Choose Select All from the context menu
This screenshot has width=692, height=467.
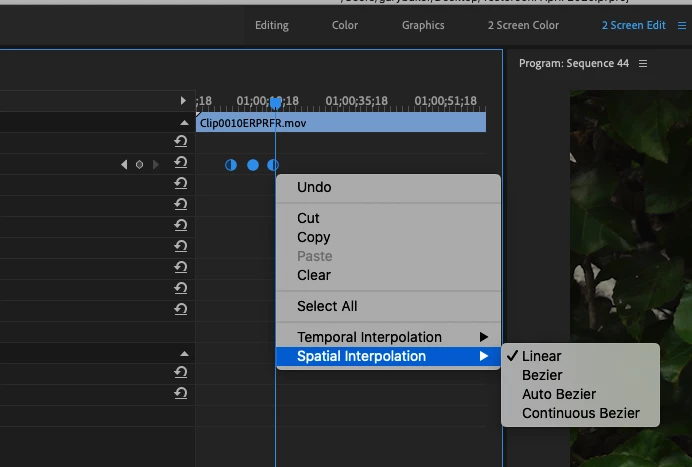point(388,306)
